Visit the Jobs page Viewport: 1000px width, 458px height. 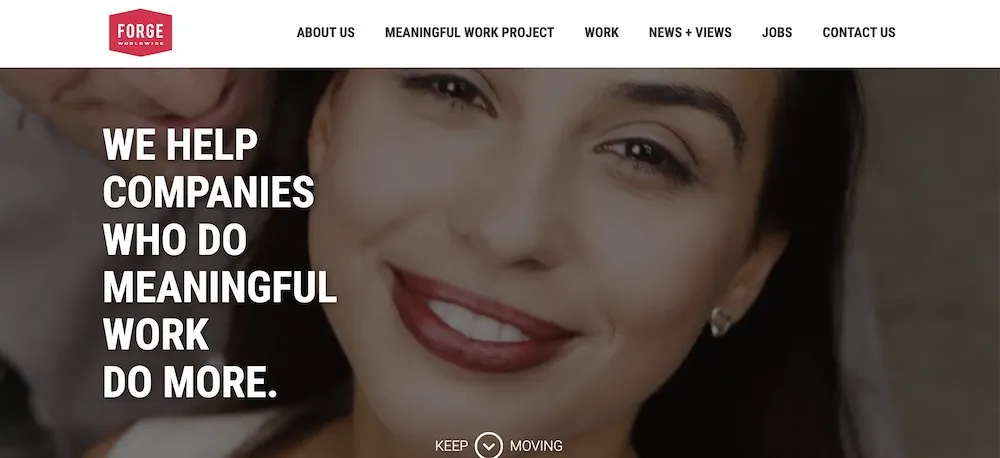[x=777, y=33]
